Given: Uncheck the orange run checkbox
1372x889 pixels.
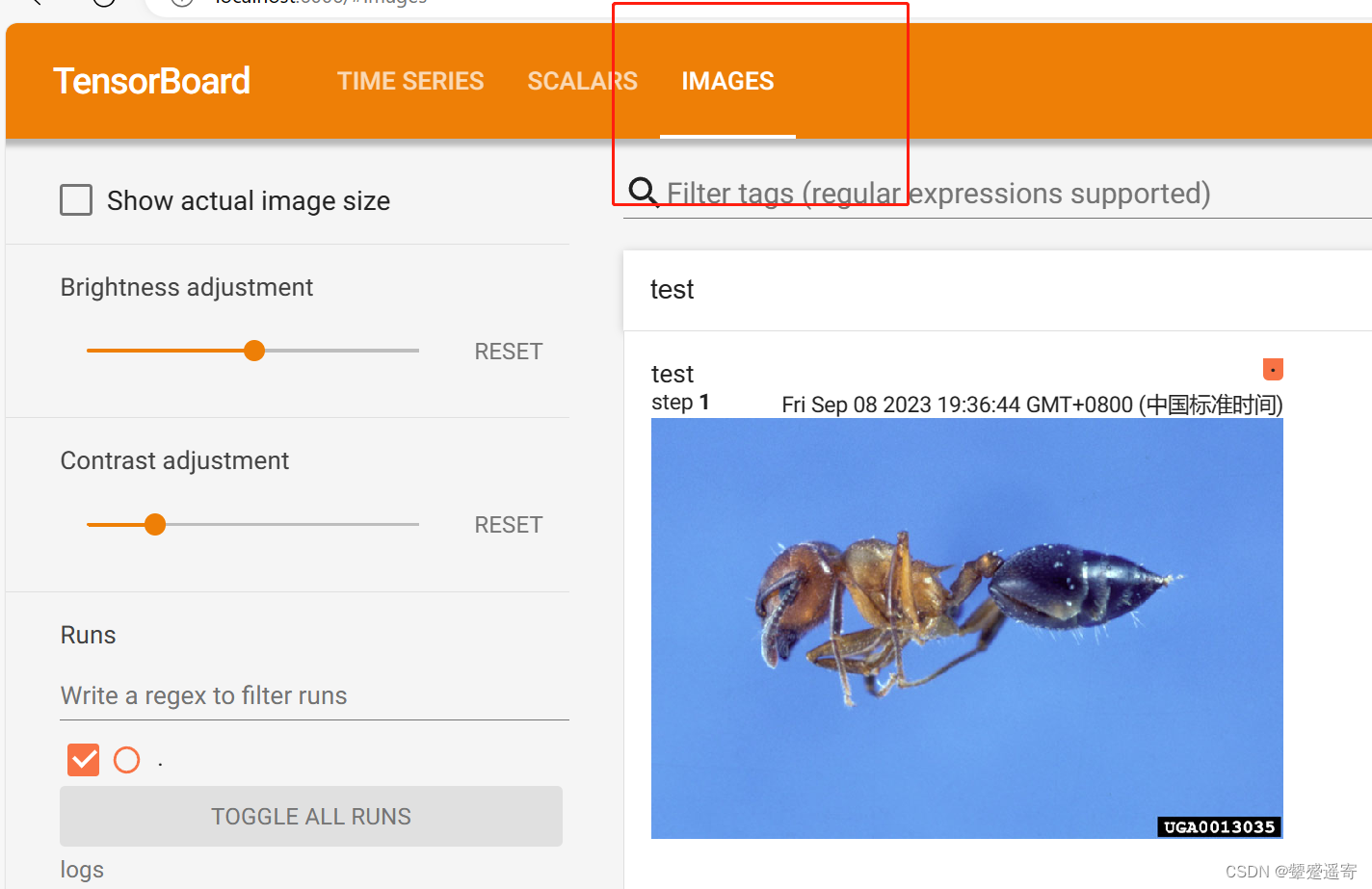Looking at the screenshot, I should pyautogui.click(x=84, y=760).
